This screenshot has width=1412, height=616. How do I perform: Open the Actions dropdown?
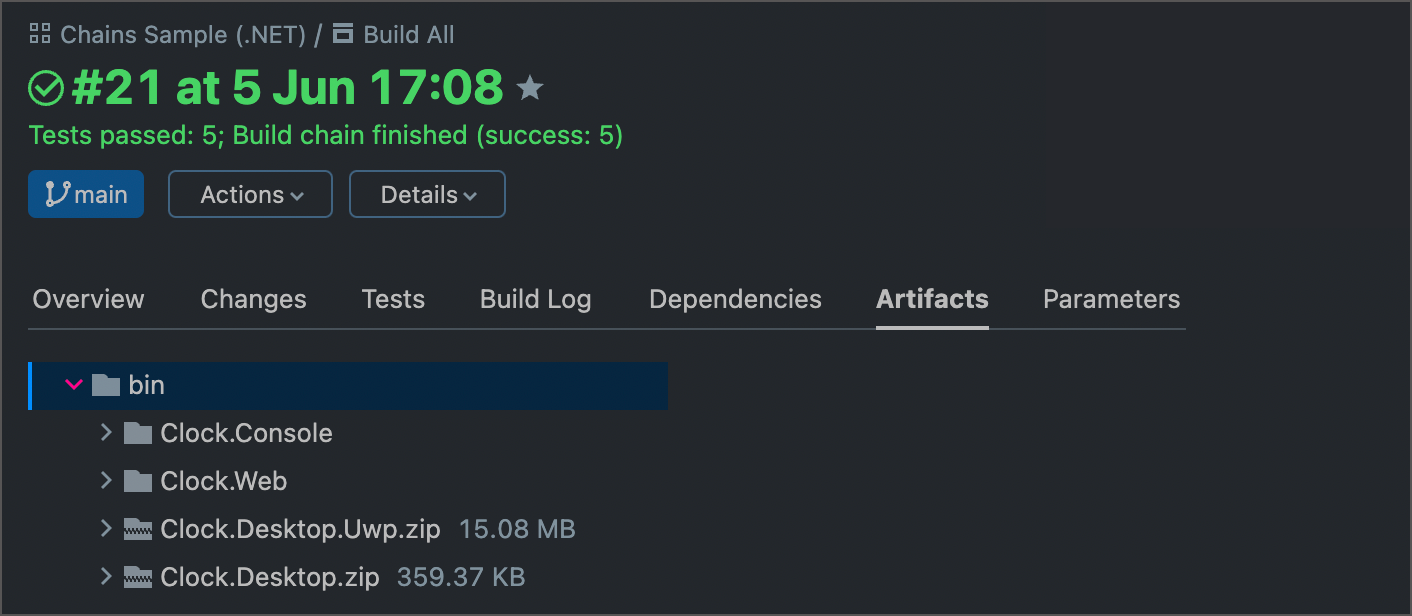[x=250, y=194]
